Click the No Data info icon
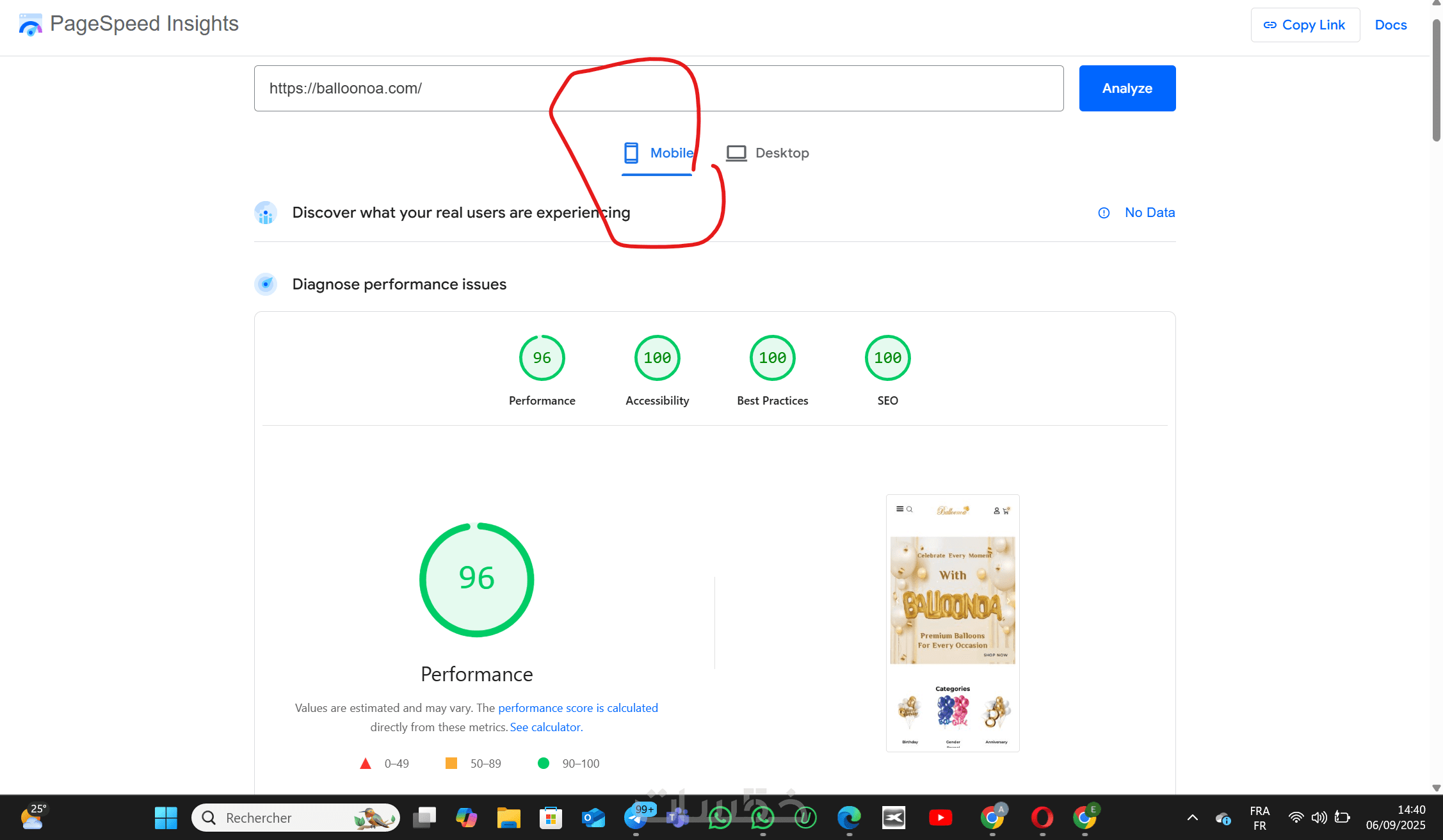The width and height of the screenshot is (1443, 840). click(1104, 213)
